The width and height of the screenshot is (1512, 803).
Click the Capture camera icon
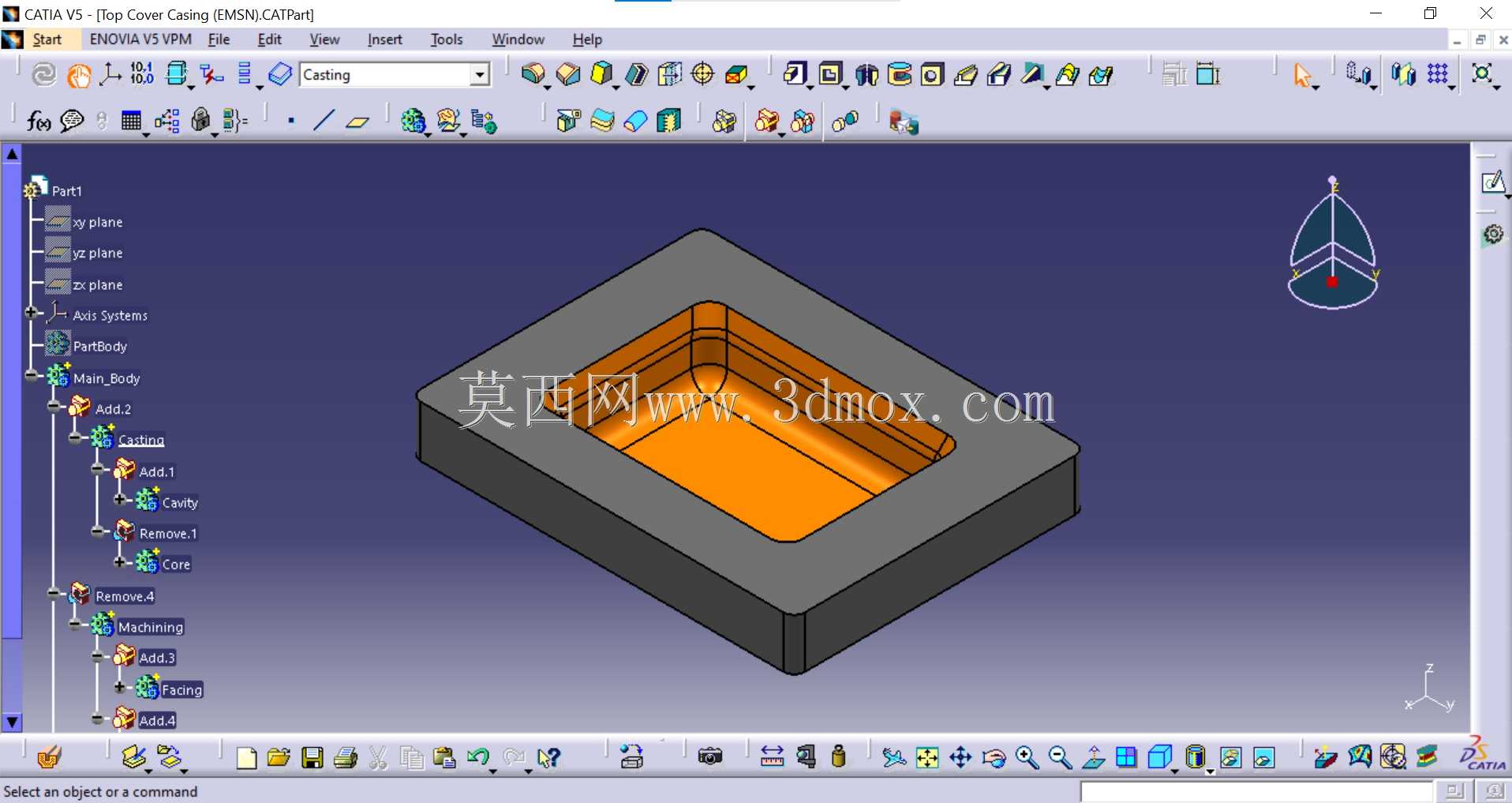[x=710, y=757]
